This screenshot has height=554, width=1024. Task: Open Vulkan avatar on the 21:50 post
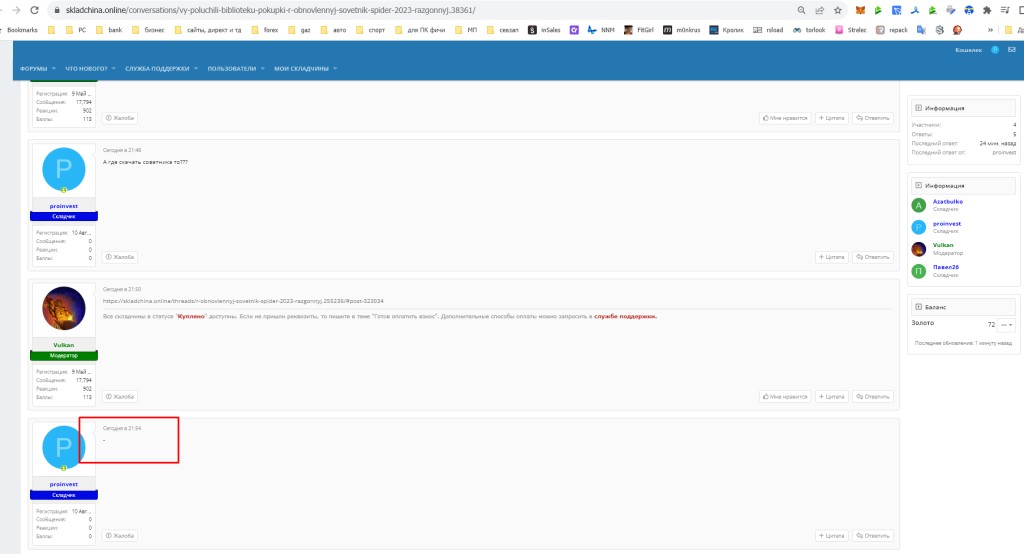[63, 308]
